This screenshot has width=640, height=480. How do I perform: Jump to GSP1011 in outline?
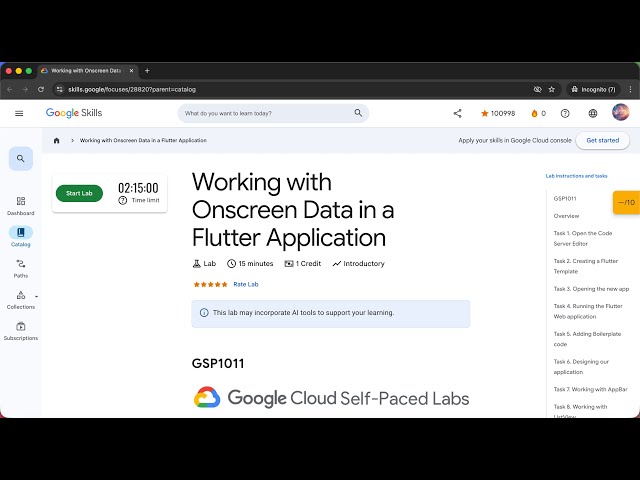565,199
